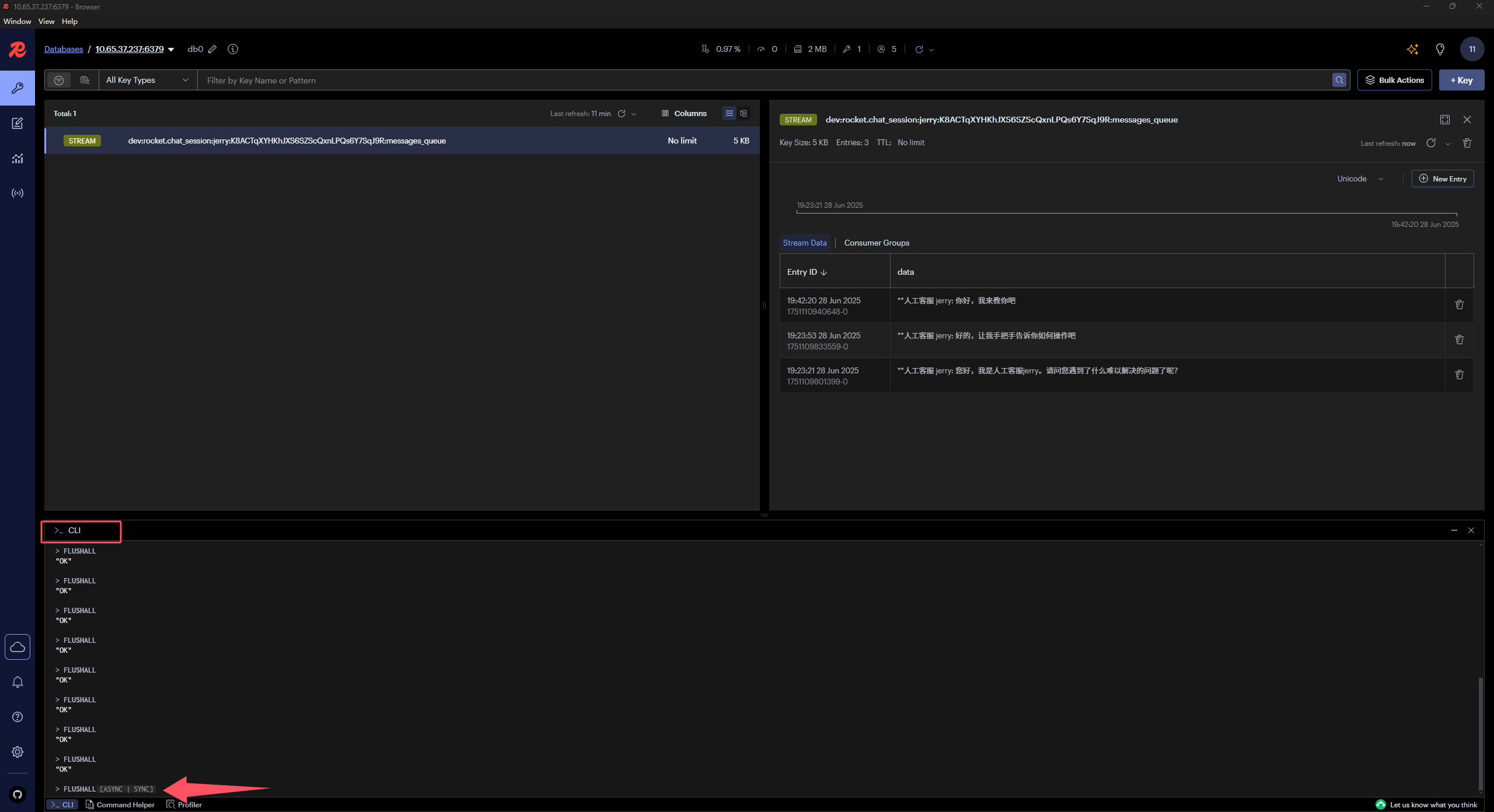The image size is (1494, 812).
Task: Open the All Key Types dropdown
Action: point(147,80)
